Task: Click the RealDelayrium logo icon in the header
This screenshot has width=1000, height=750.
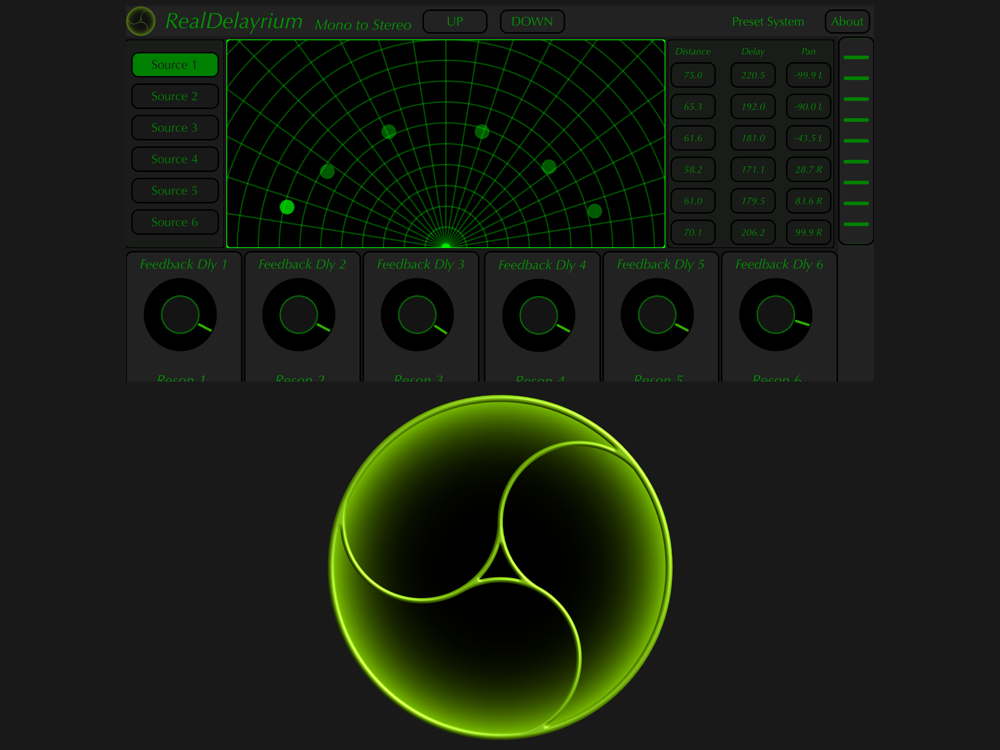Action: (x=140, y=21)
